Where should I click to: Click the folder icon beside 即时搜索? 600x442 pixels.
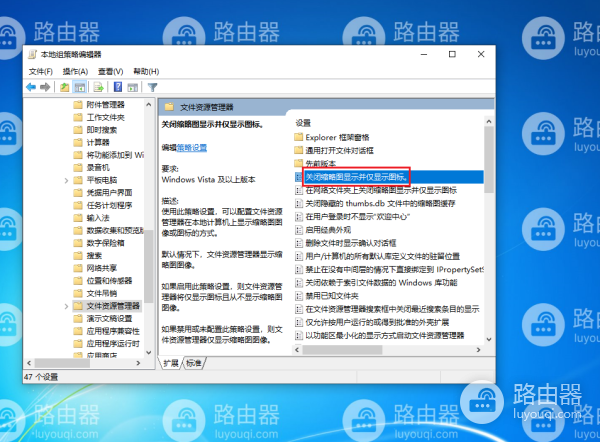[x=78, y=130]
